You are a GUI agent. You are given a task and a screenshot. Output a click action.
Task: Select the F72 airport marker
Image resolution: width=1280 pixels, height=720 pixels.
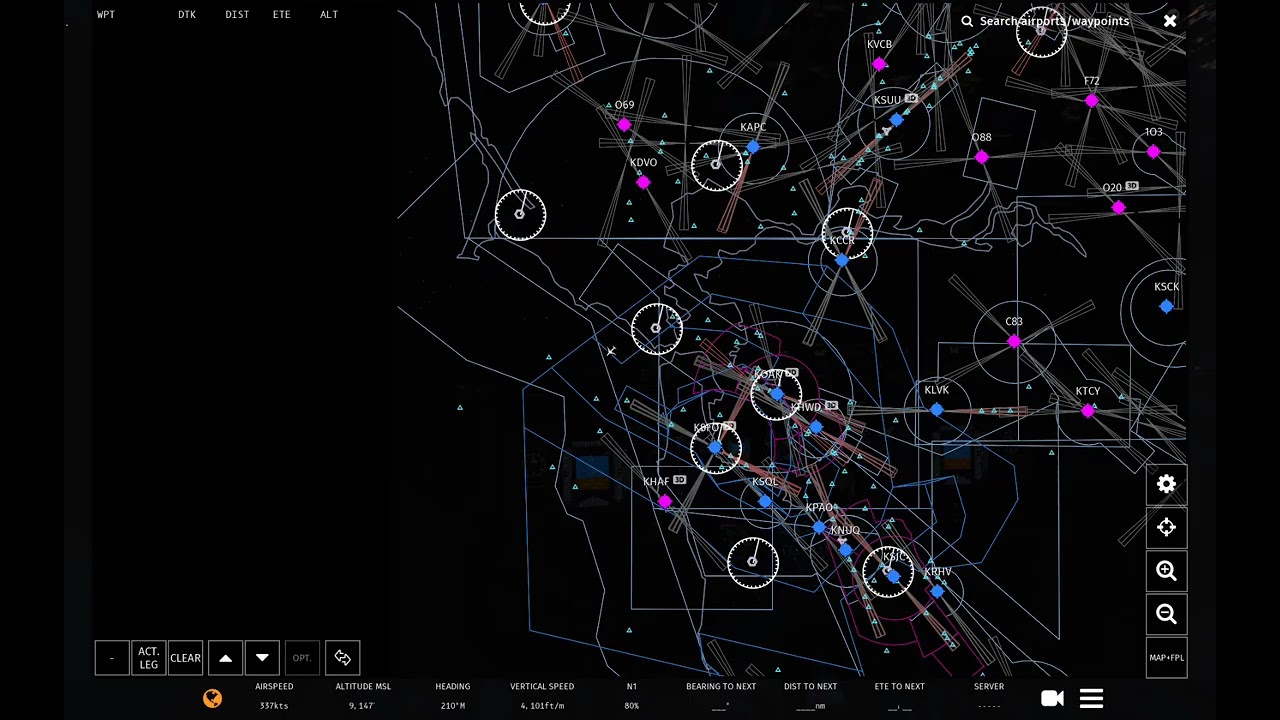1091,101
